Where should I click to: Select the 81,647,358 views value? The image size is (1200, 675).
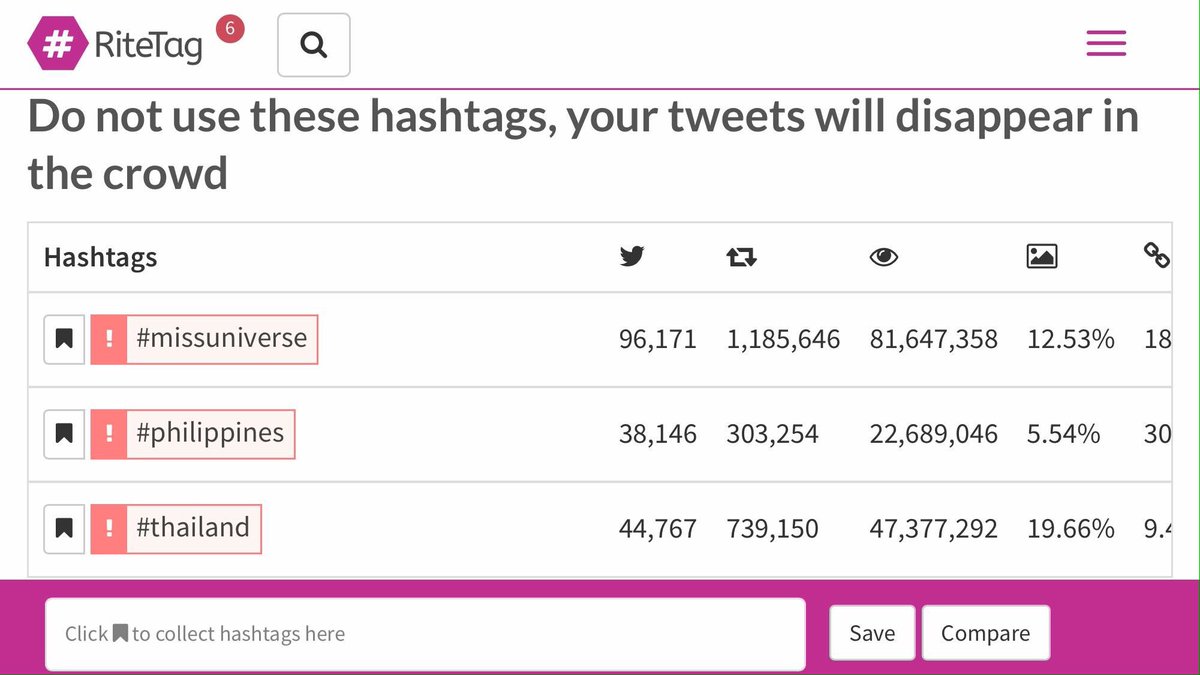point(933,340)
